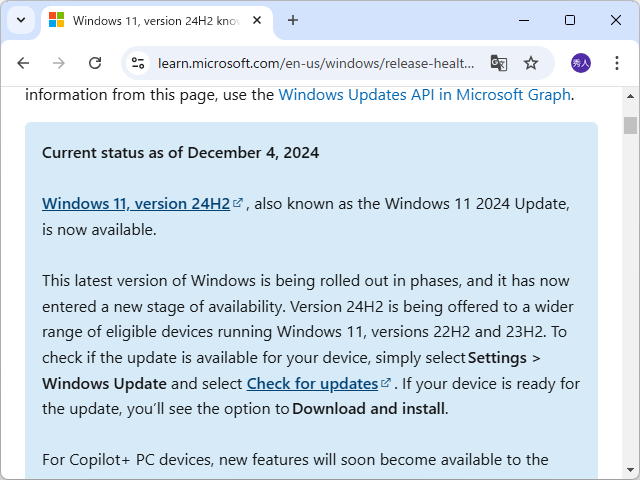
Task: View site information for learn.microsoft.com
Action: pyautogui.click(x=139, y=63)
